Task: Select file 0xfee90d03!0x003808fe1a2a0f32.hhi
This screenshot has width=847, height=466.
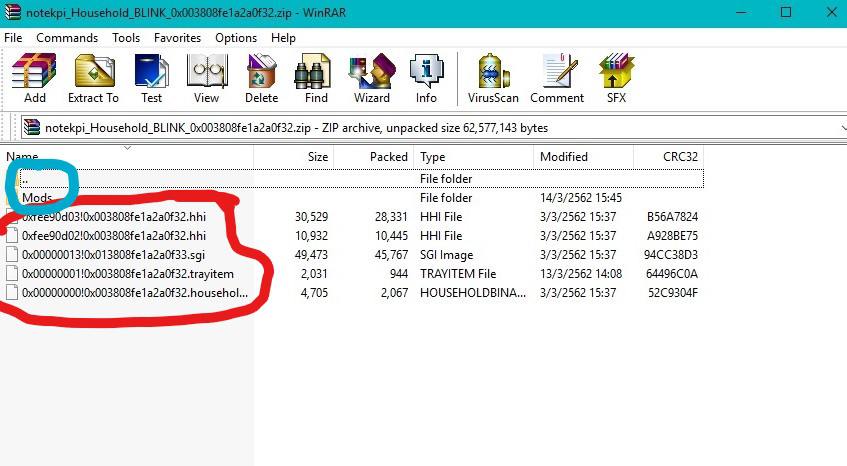Action: pos(114,217)
